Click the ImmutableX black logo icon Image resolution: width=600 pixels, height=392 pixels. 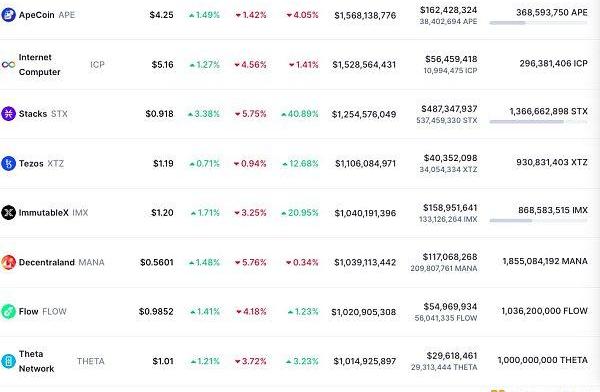point(8,212)
